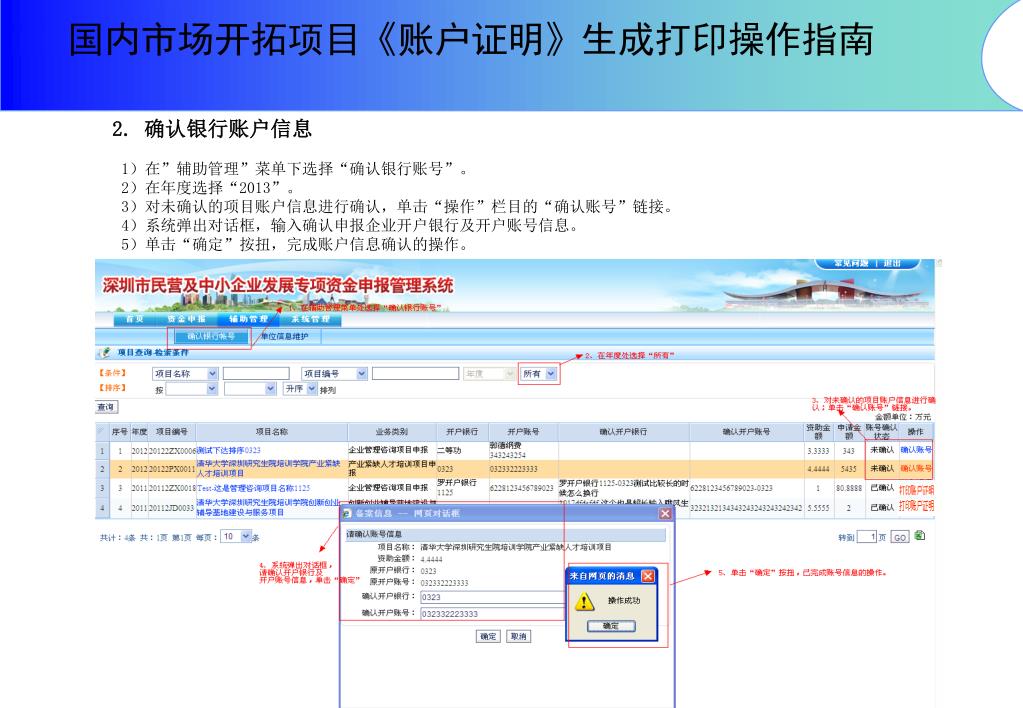
Task: Click the text field beside the 项目名称 dropdown
Action: (256, 374)
